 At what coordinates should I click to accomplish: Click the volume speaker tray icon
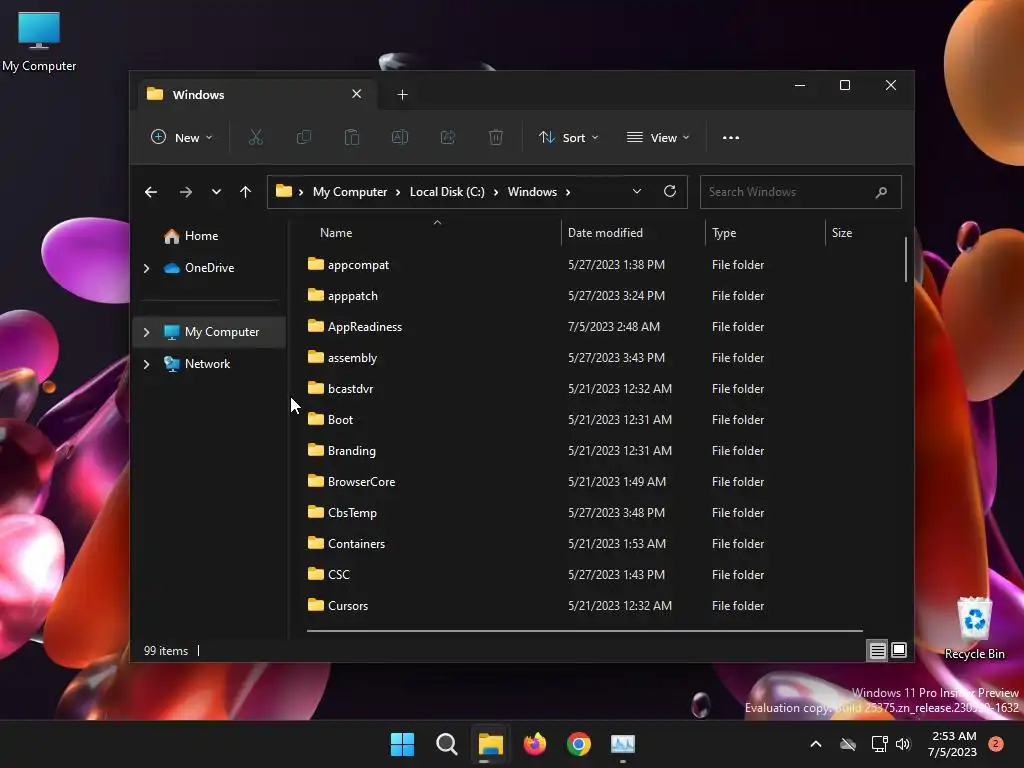[903, 744]
